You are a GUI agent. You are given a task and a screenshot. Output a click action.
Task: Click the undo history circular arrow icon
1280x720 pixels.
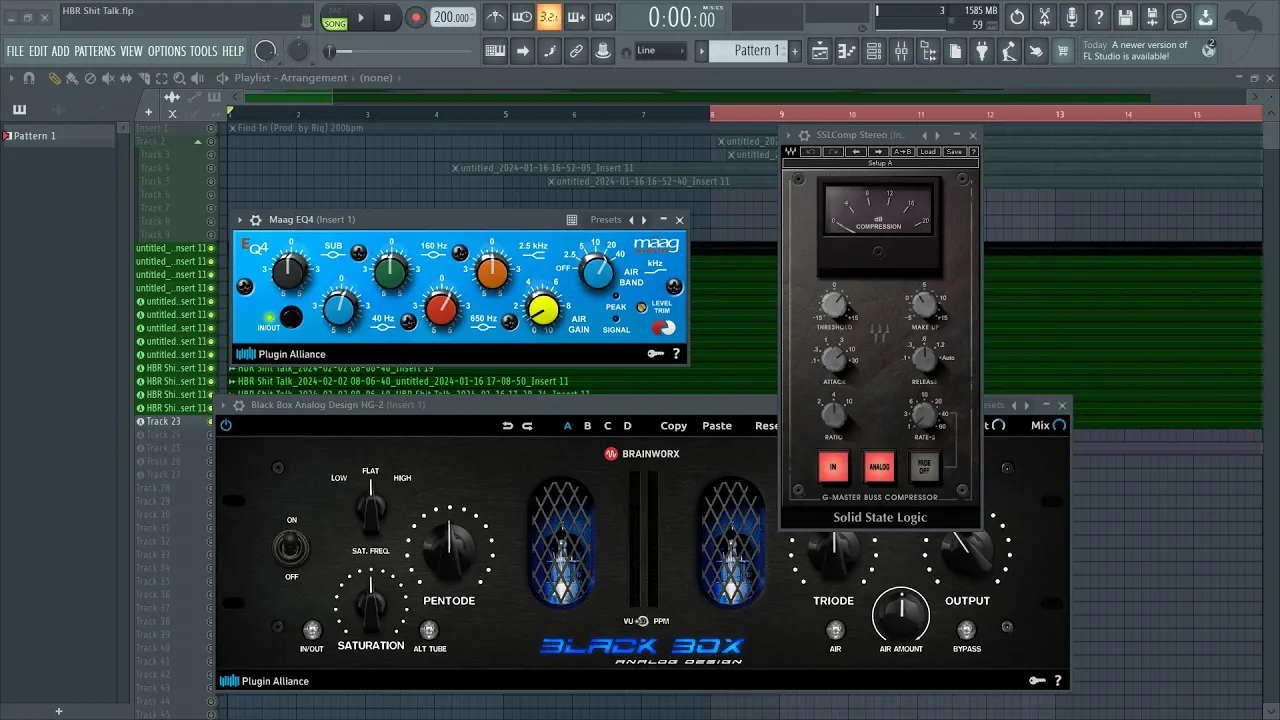click(x=1017, y=17)
